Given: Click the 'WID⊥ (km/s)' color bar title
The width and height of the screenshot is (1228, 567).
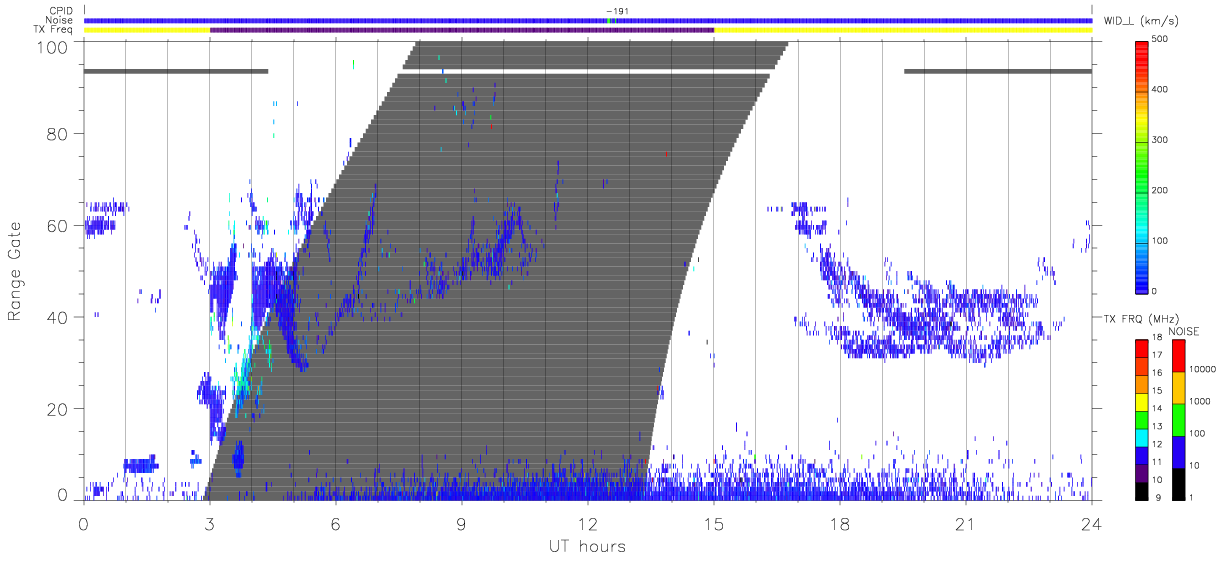Looking at the screenshot, I should (1141, 20).
